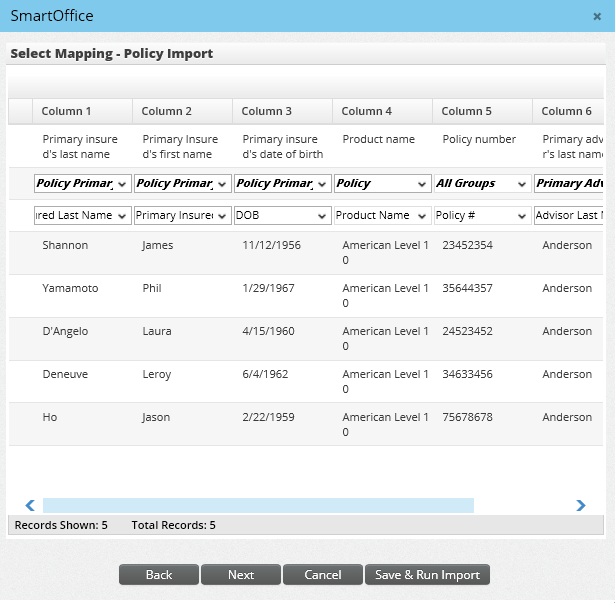
Task: Open the Policy # field mapping dropdown
Action: 482,216
